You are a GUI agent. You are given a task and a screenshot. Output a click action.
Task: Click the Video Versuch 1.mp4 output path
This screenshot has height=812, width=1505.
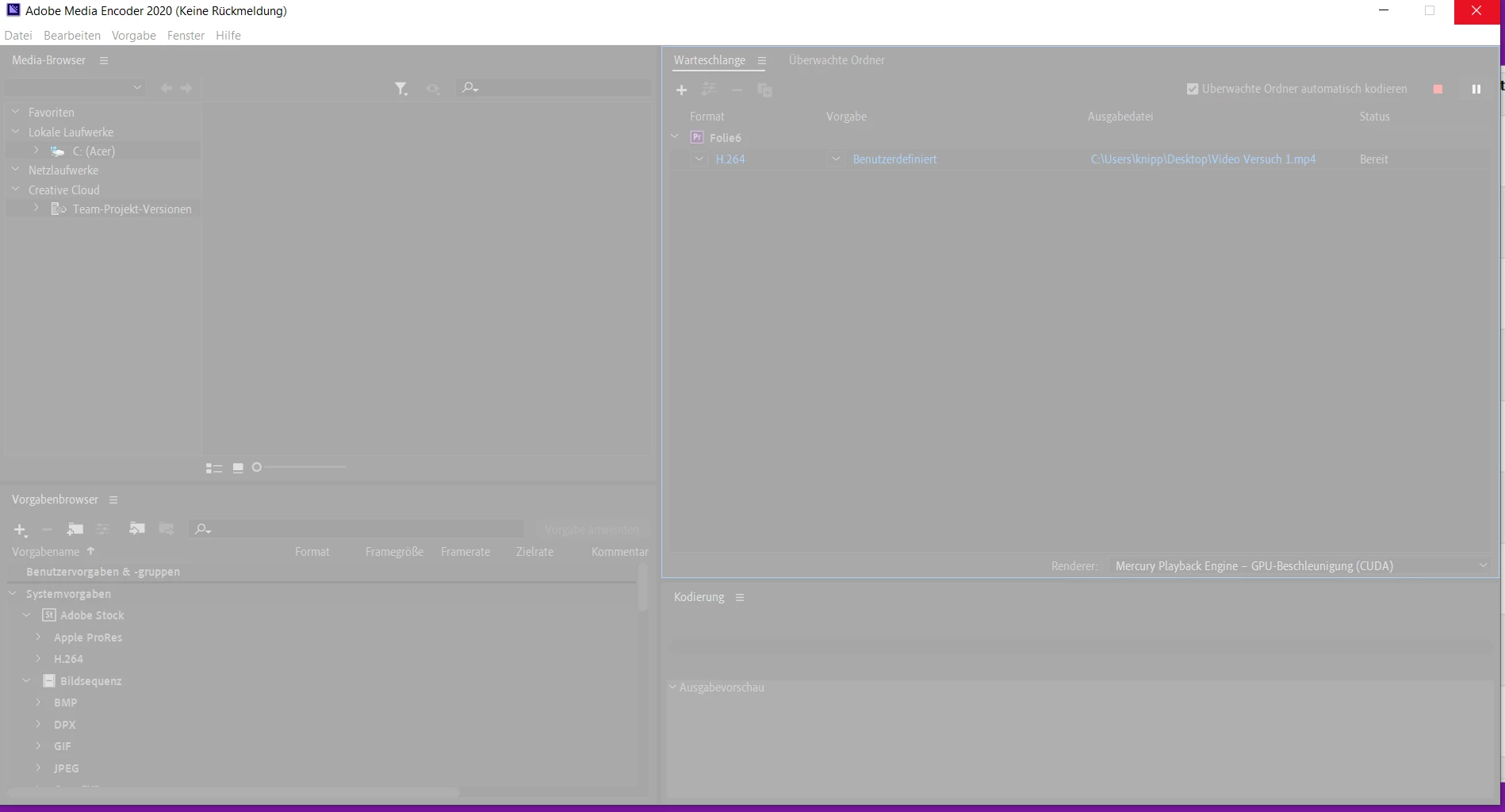pyautogui.click(x=1203, y=159)
